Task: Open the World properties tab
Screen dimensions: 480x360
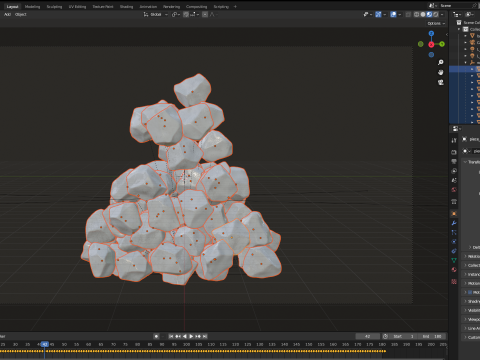Action: (x=454, y=190)
